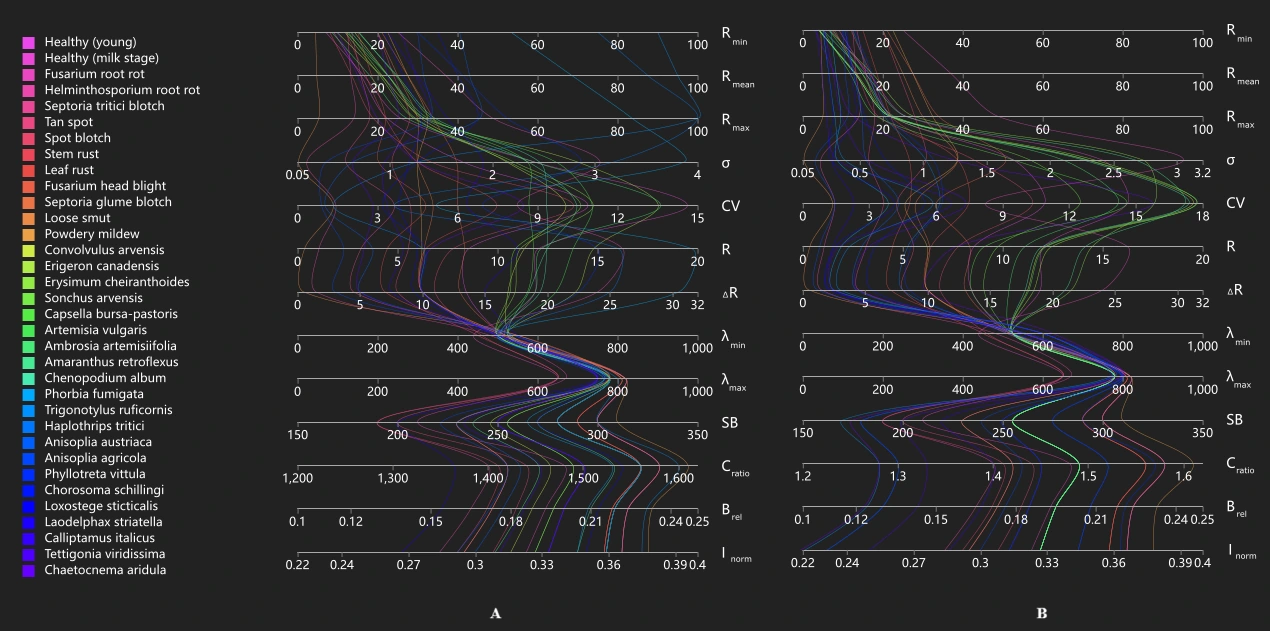Choose the Phyllotreta vittula legend text
This screenshot has width=1270, height=631.
pos(96,474)
